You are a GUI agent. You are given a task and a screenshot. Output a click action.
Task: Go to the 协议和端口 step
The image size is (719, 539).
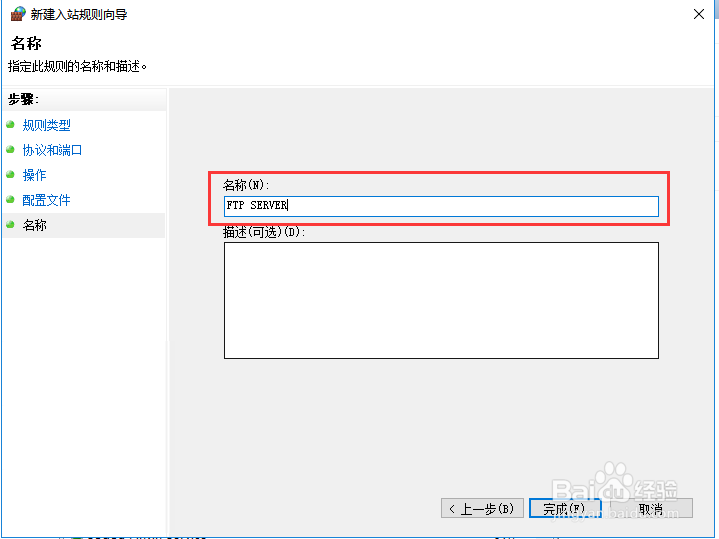tap(52, 150)
